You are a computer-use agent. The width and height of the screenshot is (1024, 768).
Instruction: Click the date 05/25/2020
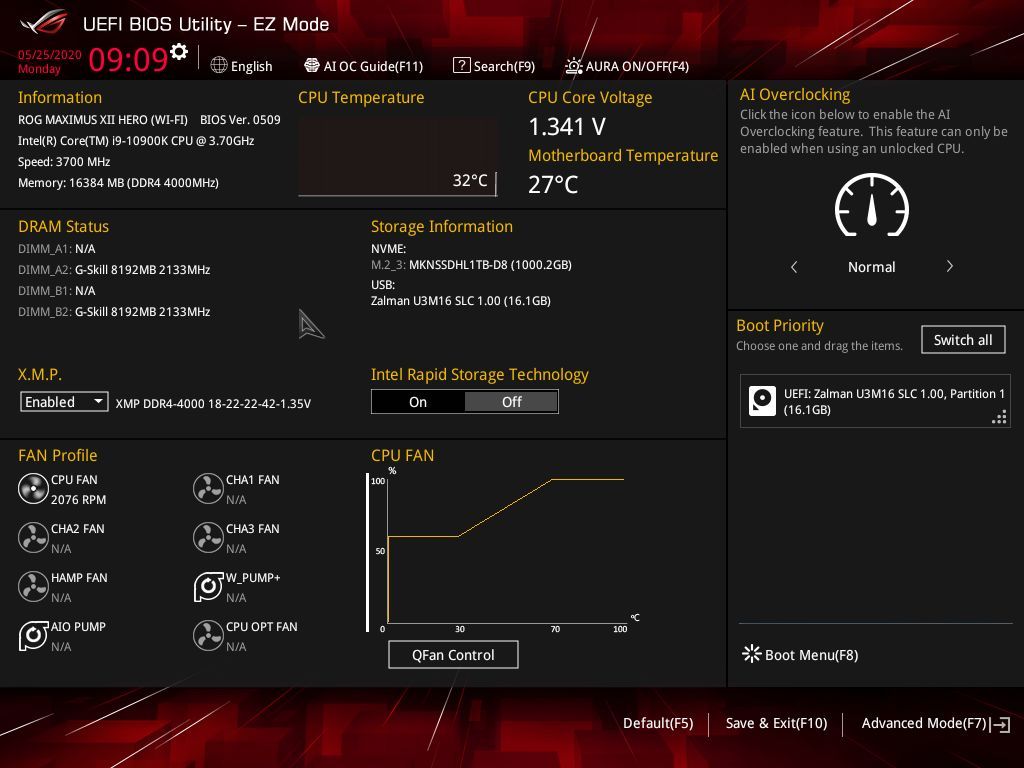click(50, 55)
